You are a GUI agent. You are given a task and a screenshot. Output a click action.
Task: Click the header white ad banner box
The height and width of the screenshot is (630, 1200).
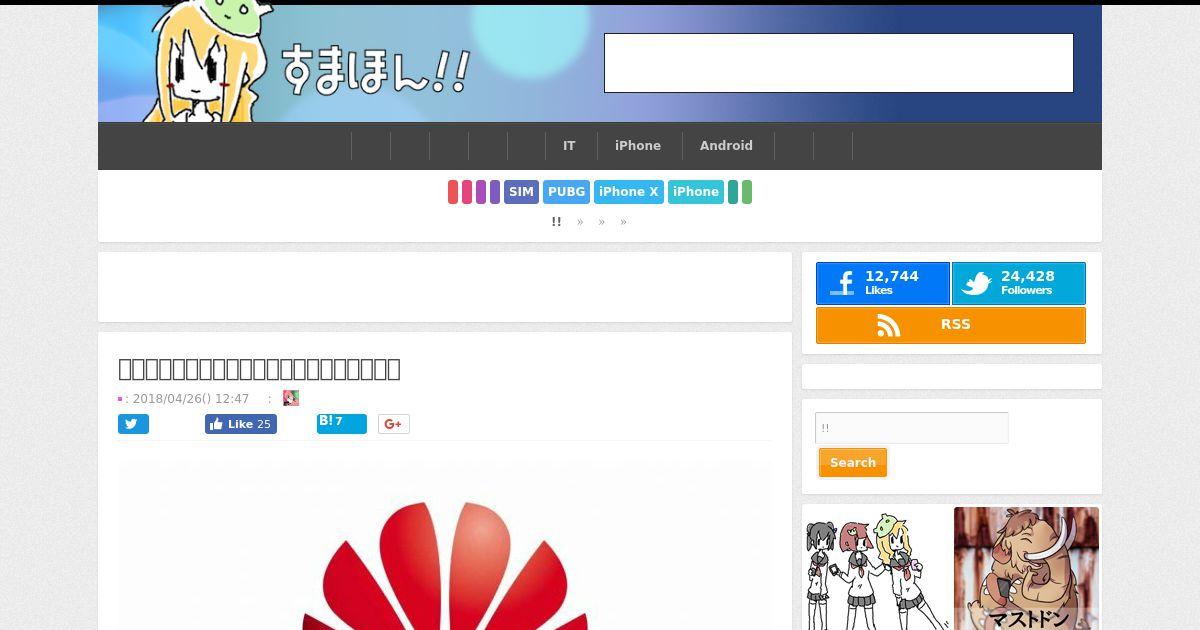[839, 63]
